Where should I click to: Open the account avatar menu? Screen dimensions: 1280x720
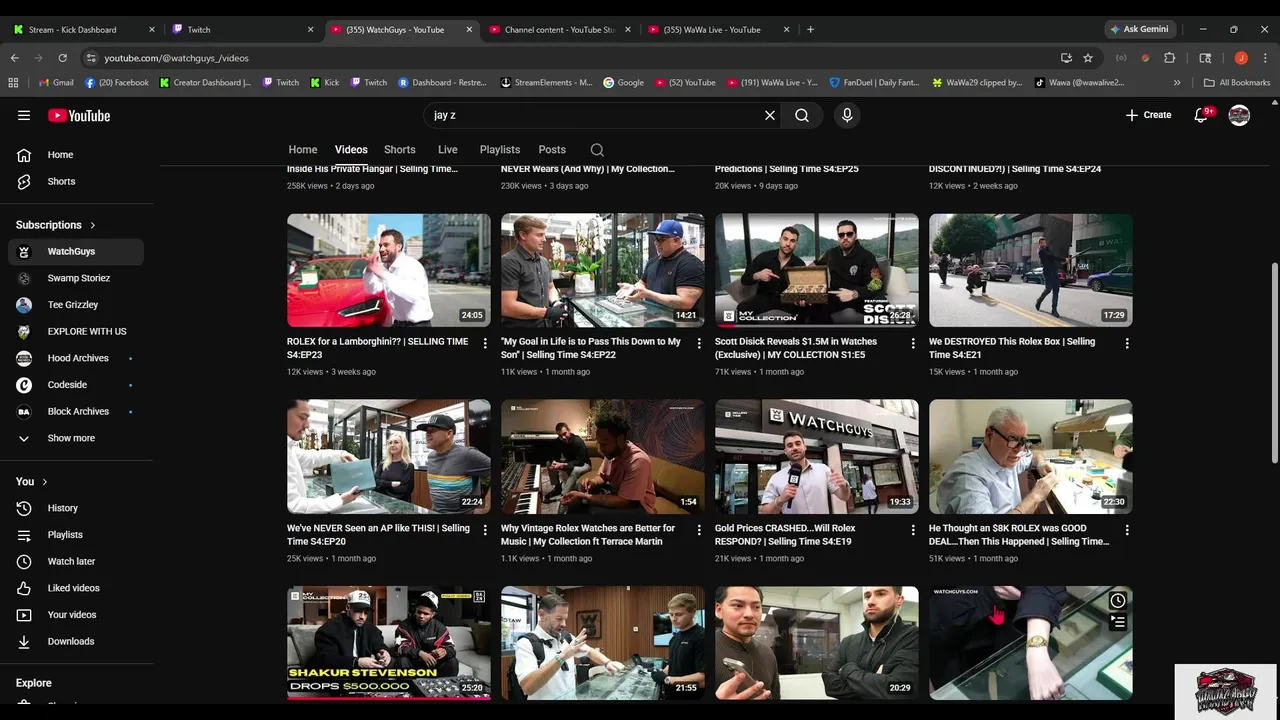(x=1239, y=115)
